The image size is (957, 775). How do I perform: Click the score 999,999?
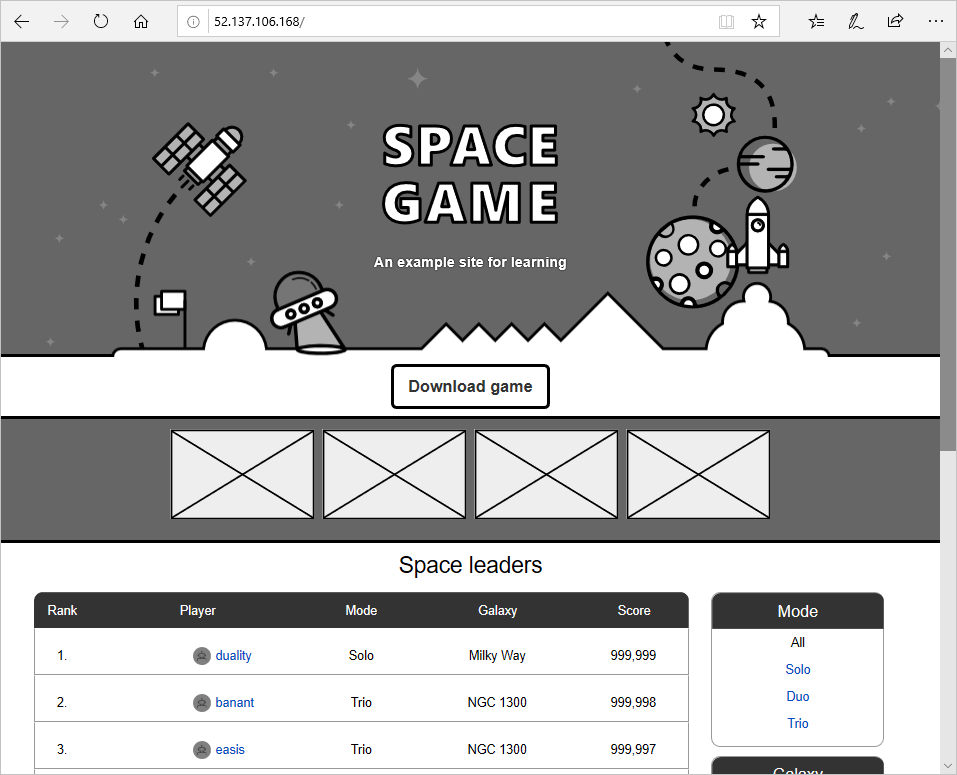pyautogui.click(x=633, y=655)
